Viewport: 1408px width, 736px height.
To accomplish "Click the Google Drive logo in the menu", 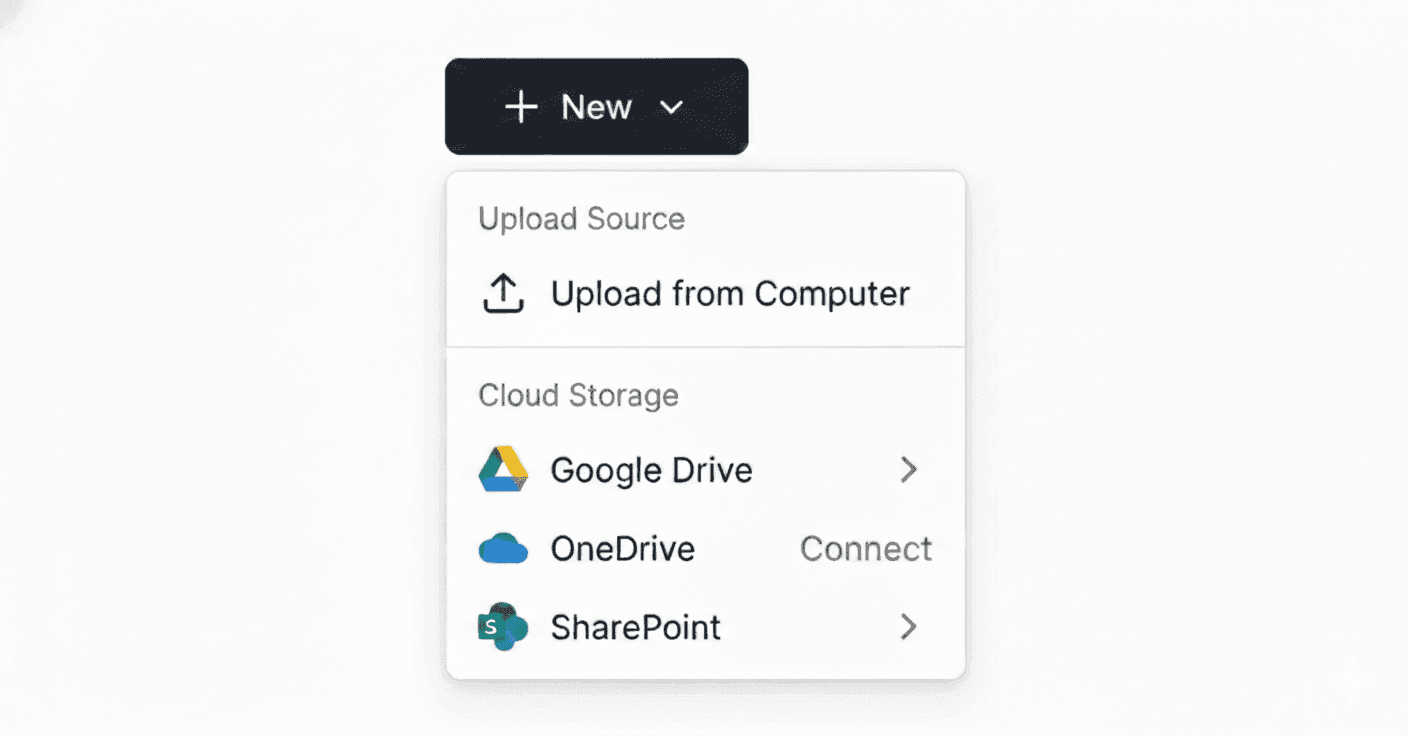I will [501, 469].
